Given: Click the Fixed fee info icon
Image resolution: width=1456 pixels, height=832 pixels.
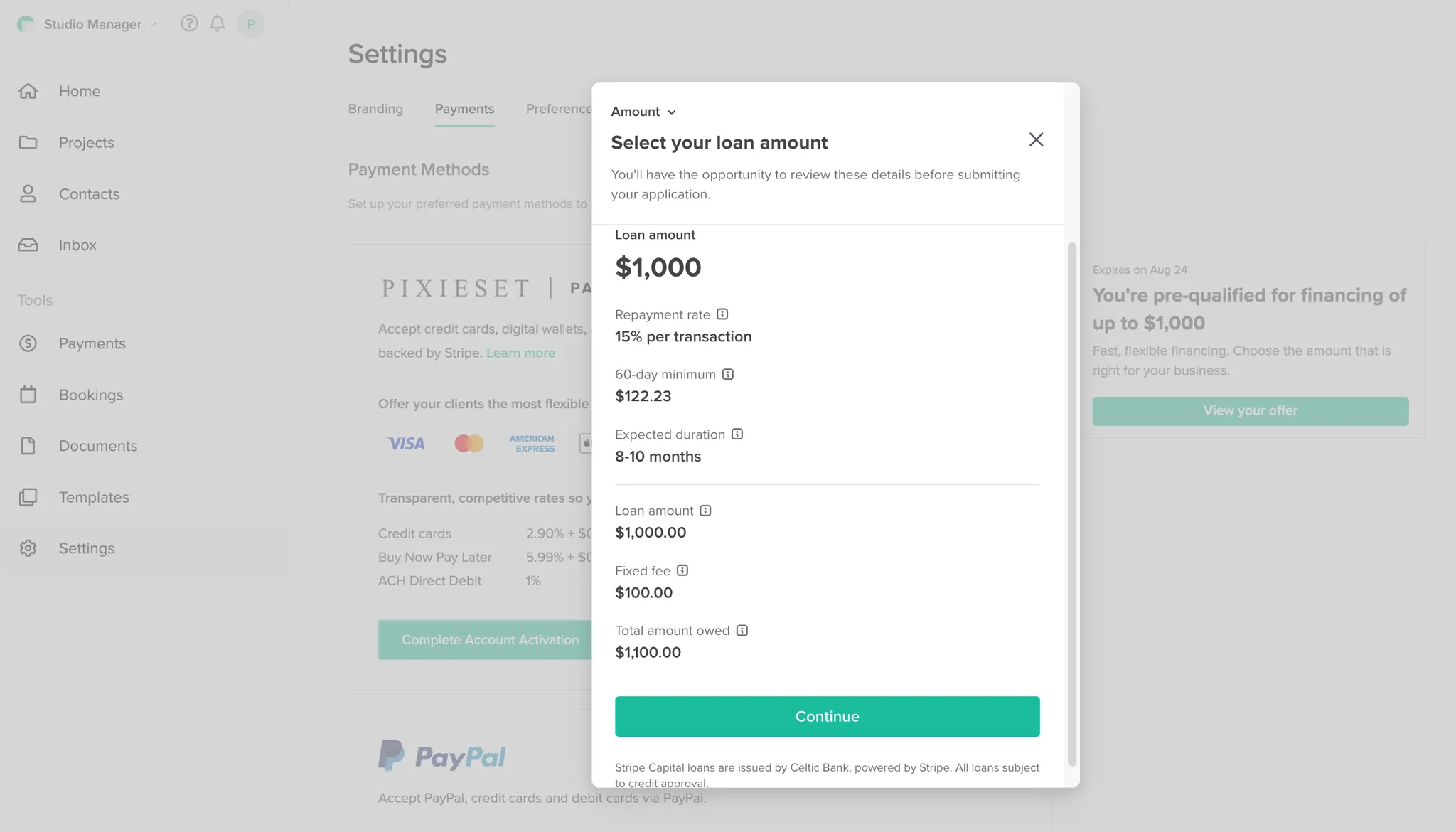Looking at the screenshot, I should coord(682,570).
